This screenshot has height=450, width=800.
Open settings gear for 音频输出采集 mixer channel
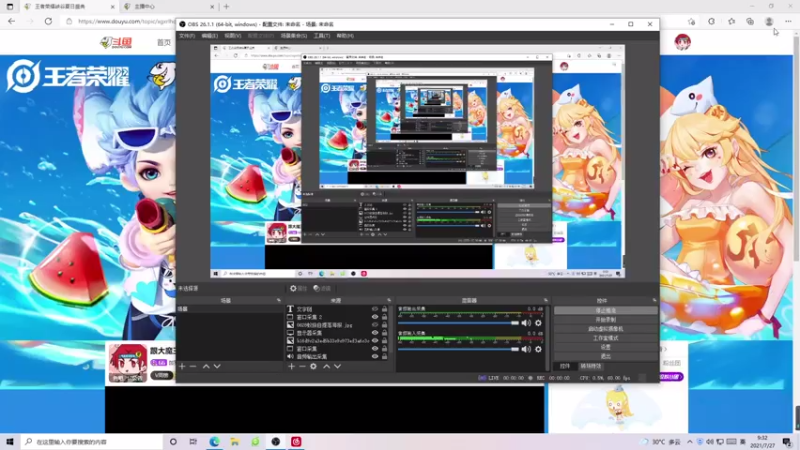[538, 323]
